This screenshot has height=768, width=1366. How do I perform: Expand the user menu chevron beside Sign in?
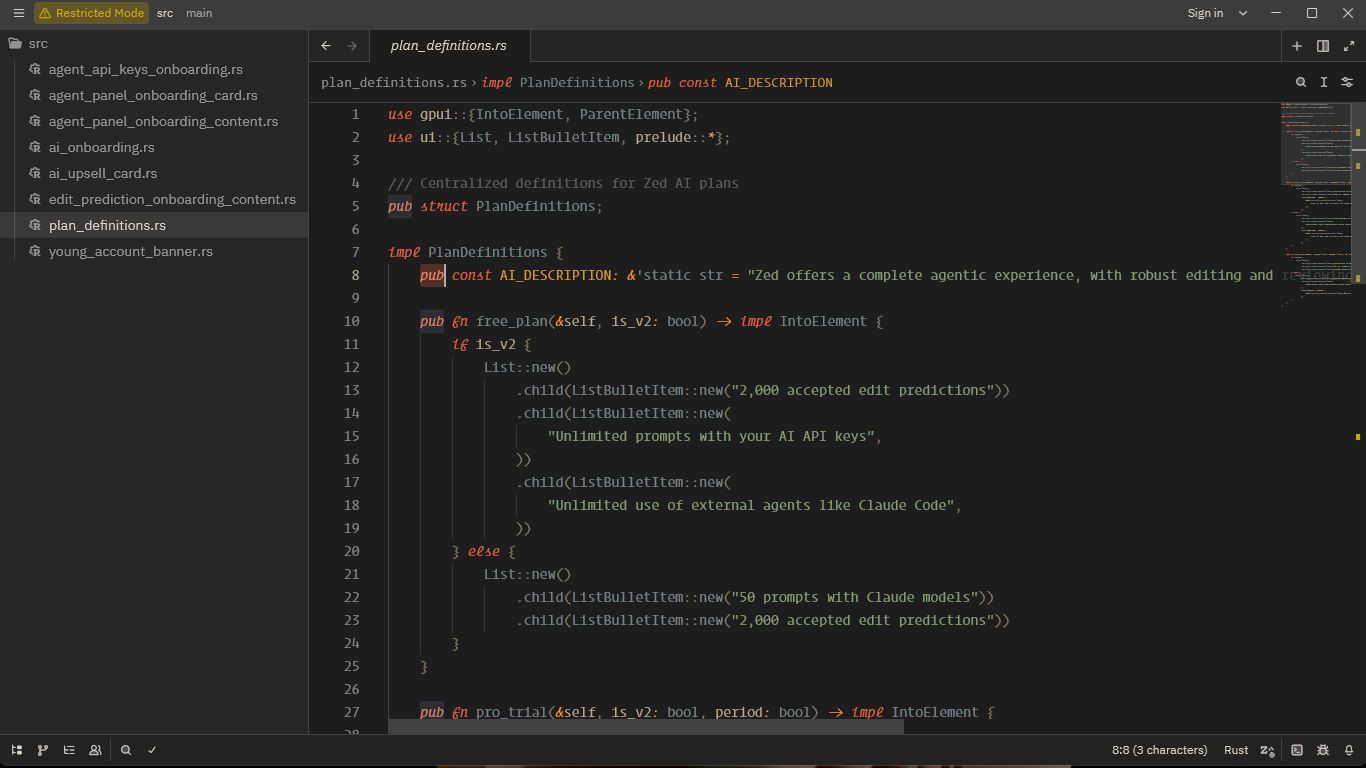tap(1243, 13)
